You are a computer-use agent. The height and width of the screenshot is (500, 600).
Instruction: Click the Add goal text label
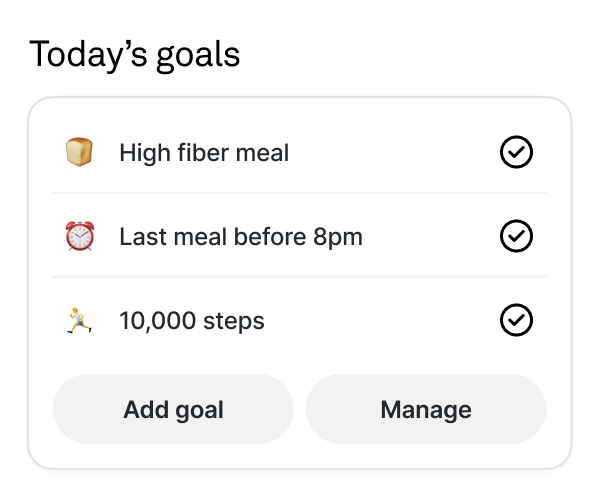click(173, 410)
